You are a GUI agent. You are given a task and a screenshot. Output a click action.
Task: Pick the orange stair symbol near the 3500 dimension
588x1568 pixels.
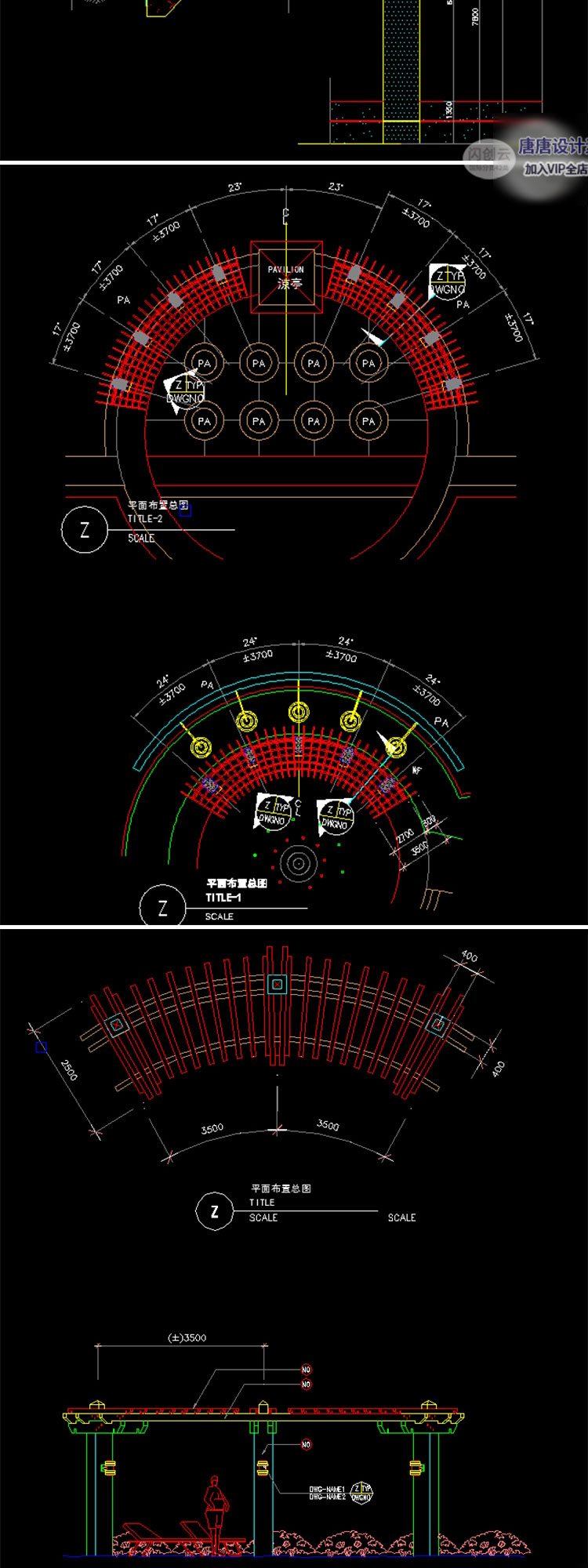(x=438, y=899)
